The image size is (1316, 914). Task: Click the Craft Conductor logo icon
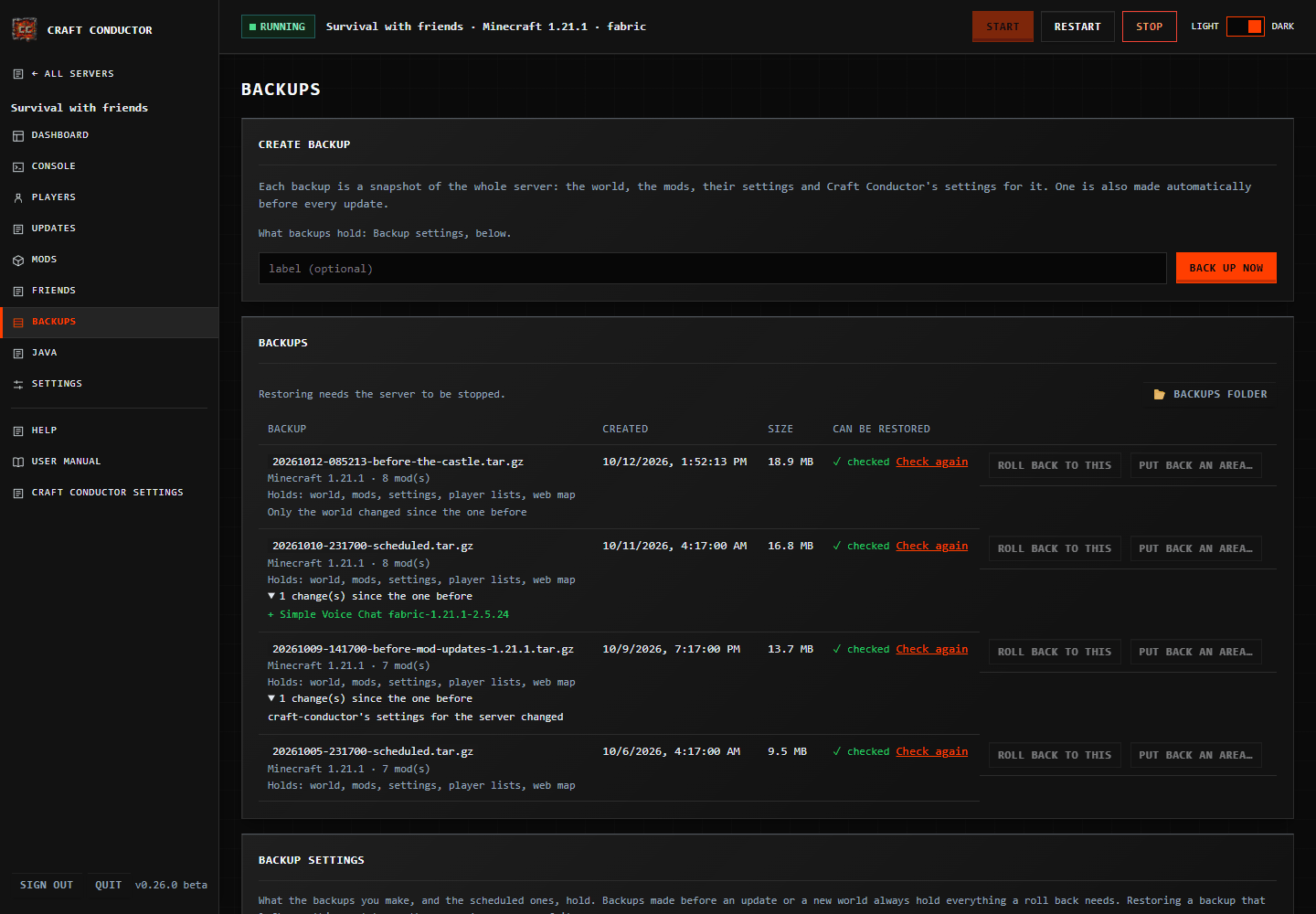tap(25, 29)
